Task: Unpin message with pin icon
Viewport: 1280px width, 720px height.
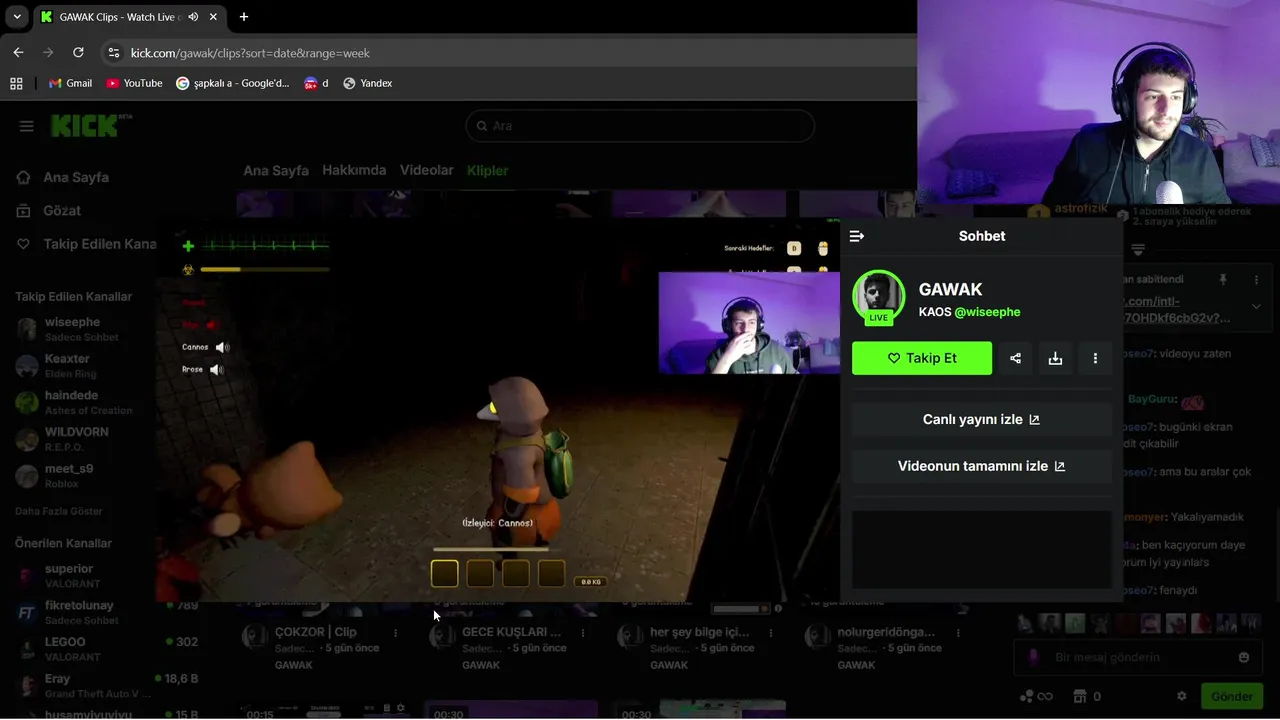Action: pos(1222,280)
